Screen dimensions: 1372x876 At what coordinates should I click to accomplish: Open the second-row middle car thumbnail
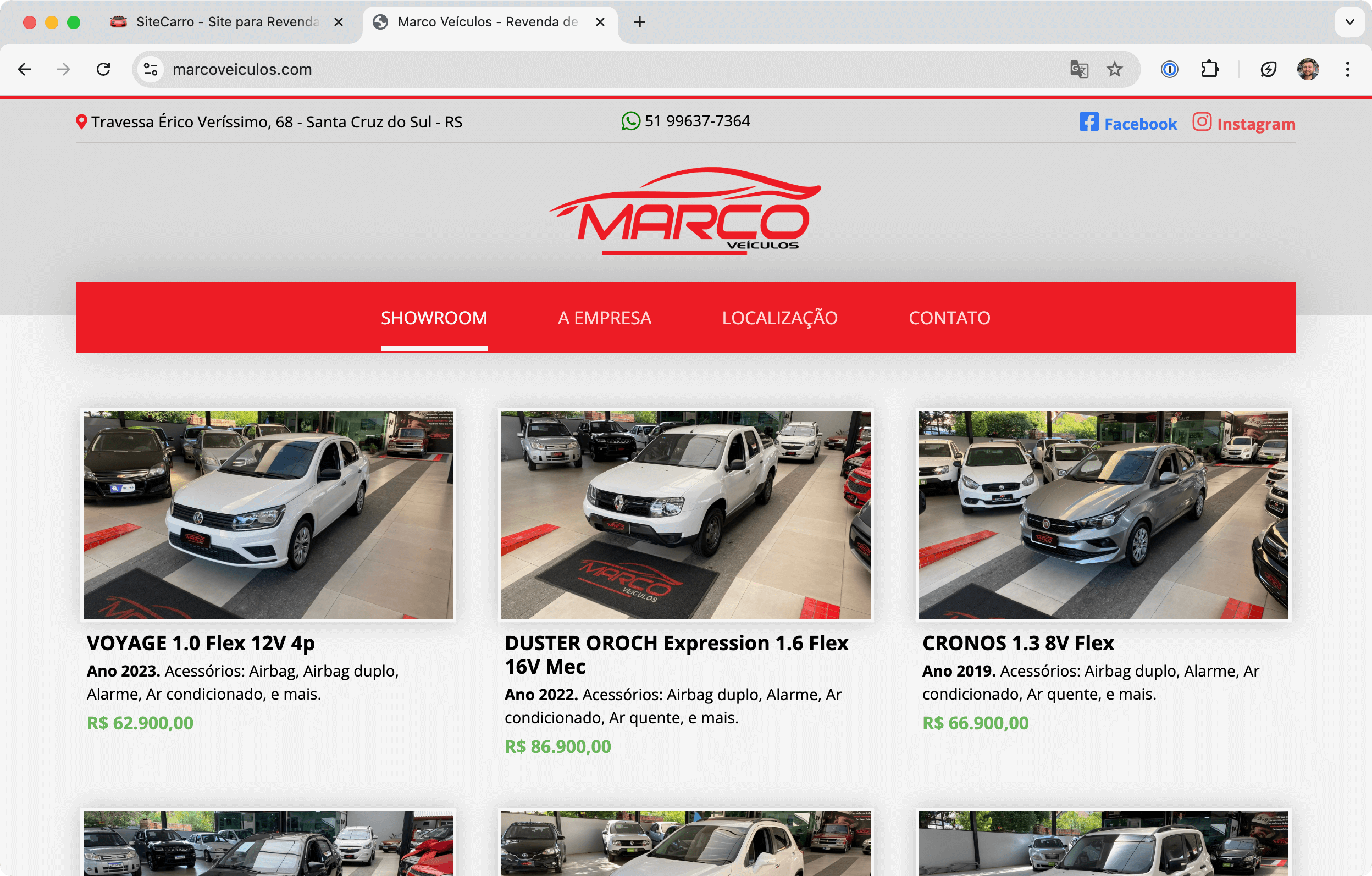(x=685, y=844)
